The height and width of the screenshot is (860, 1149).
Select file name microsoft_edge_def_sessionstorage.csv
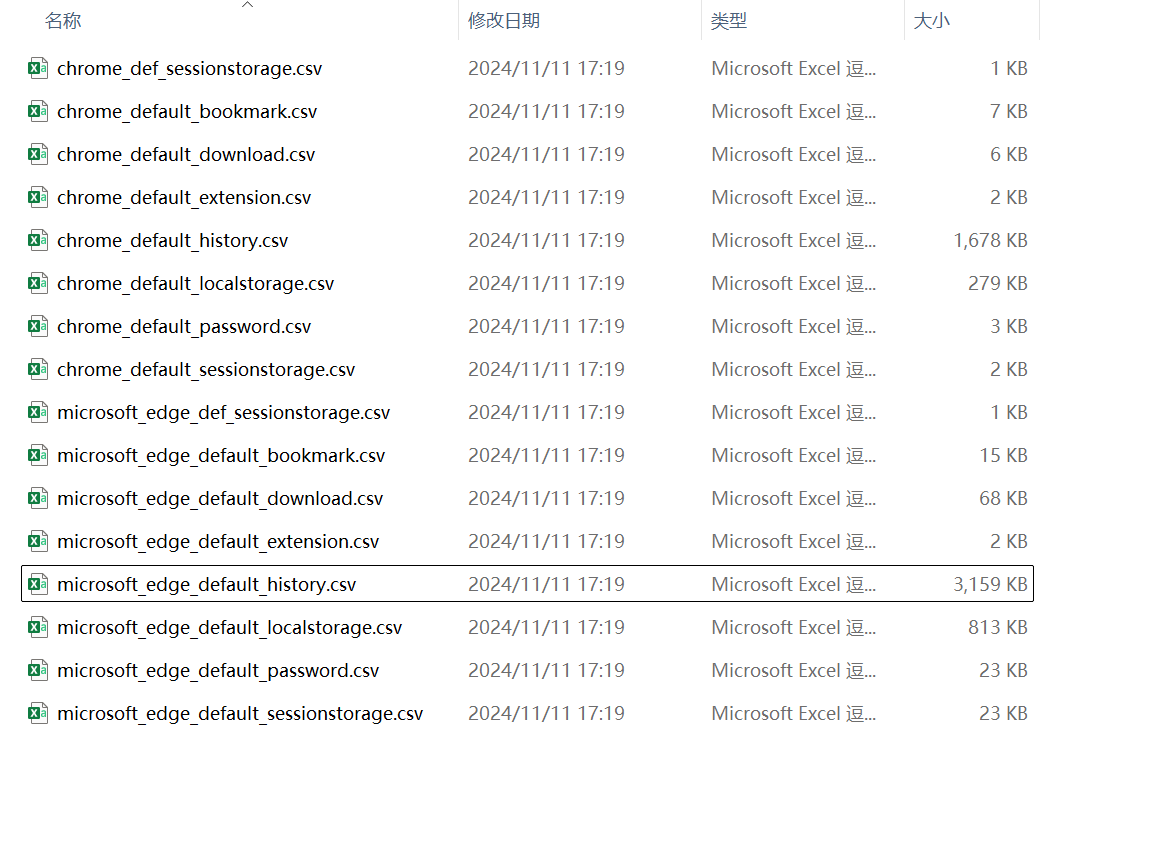pos(223,413)
